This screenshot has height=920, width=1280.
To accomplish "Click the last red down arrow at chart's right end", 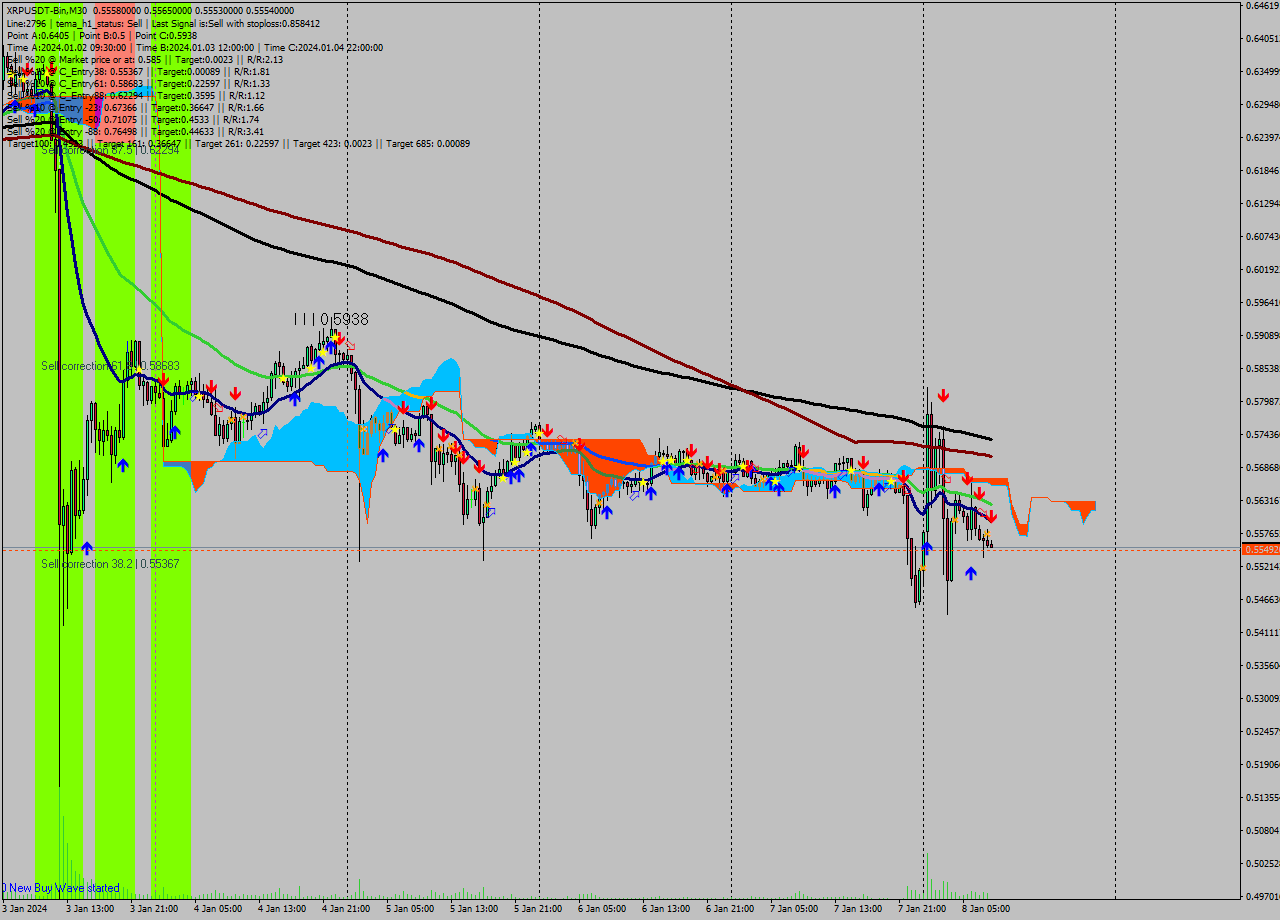I will [991, 516].
